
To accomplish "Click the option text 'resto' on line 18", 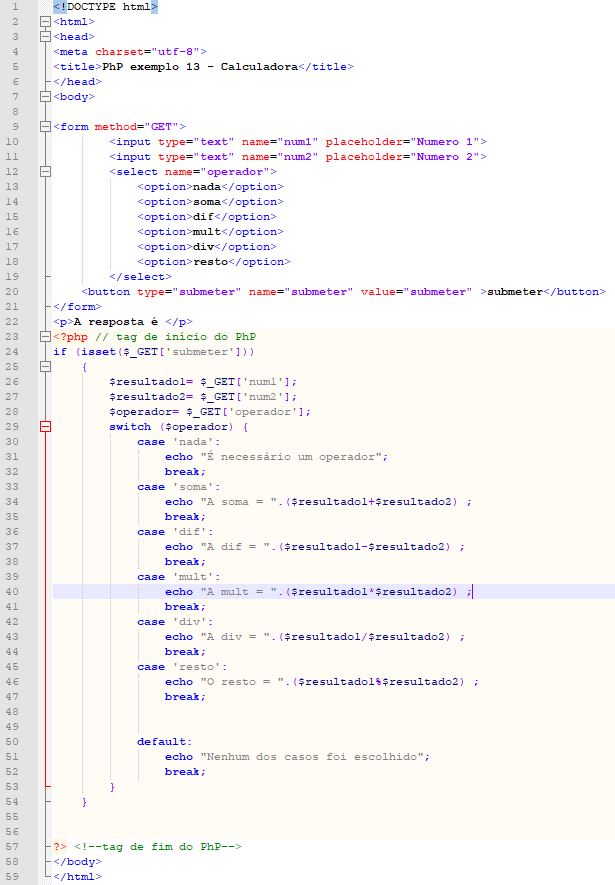I will pyautogui.click(x=210, y=262).
